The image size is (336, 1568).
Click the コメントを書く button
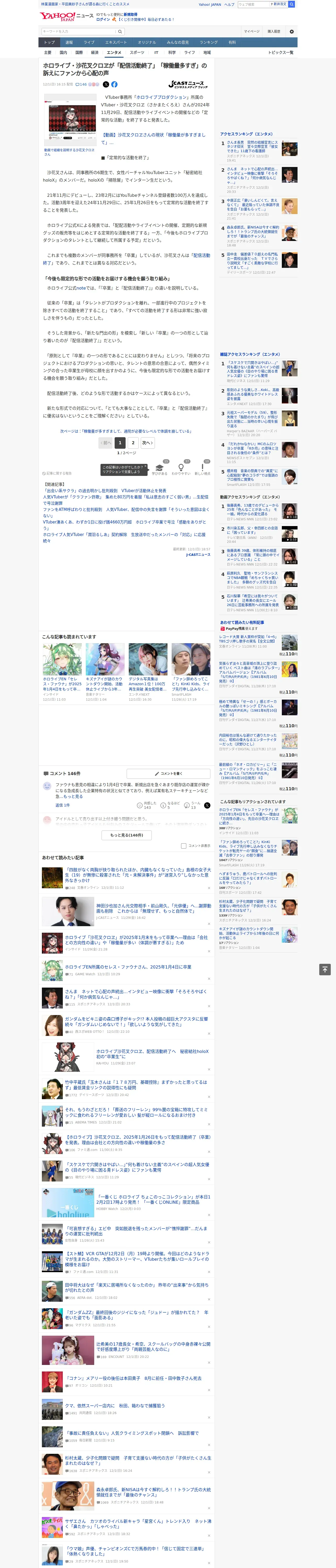pyautogui.click(x=168, y=773)
